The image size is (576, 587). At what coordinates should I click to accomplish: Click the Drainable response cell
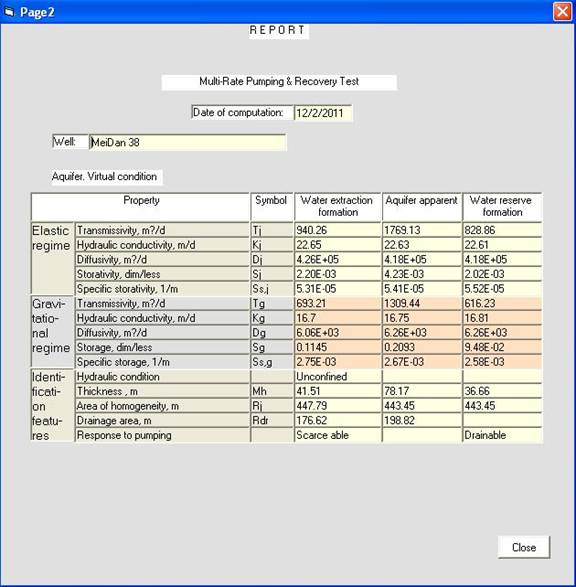pyautogui.click(x=502, y=435)
